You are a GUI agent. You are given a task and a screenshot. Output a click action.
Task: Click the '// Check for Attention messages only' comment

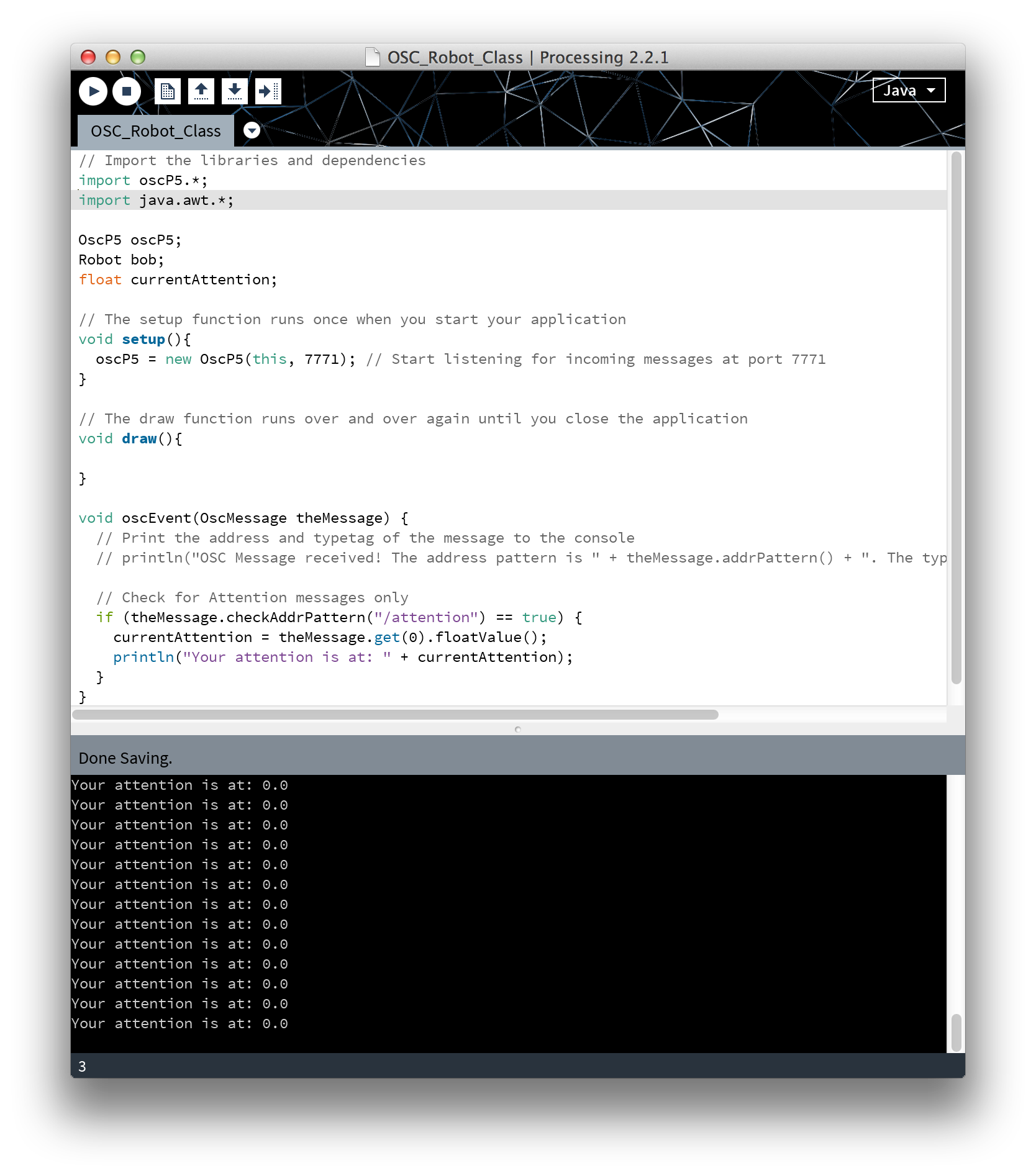click(x=252, y=597)
